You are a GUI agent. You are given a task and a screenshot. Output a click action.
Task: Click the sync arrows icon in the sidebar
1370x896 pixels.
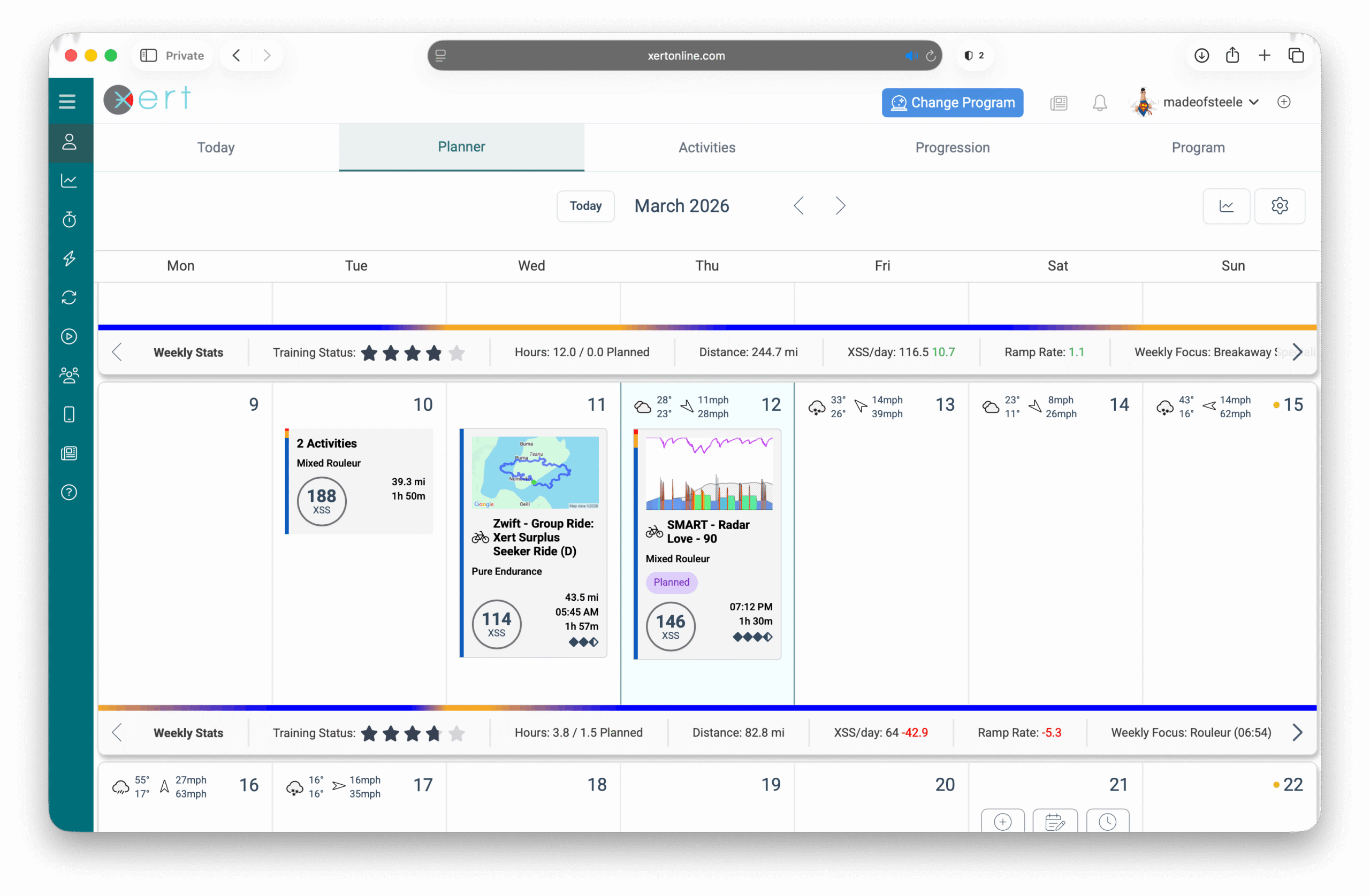tap(69, 297)
